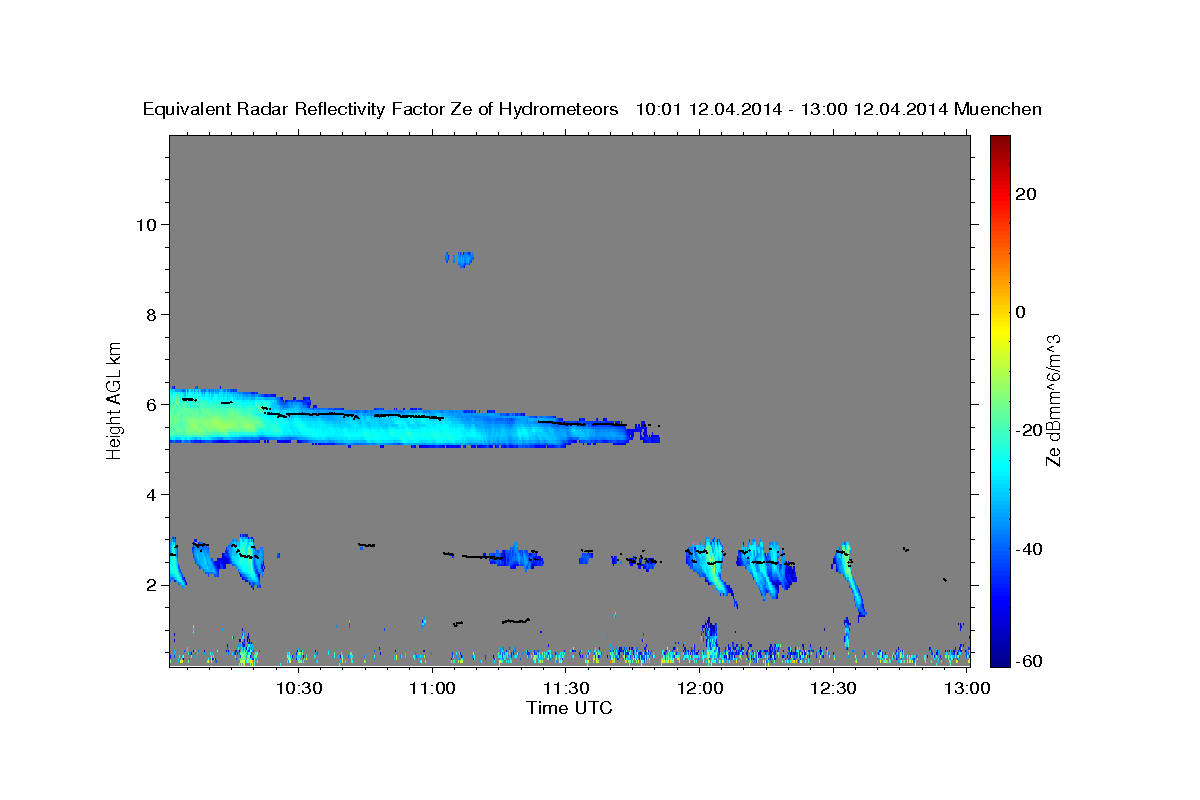Image resolution: width=1200 pixels, height=800 pixels.
Task: Click the colorbar value label 0
Action: pos(1021,312)
